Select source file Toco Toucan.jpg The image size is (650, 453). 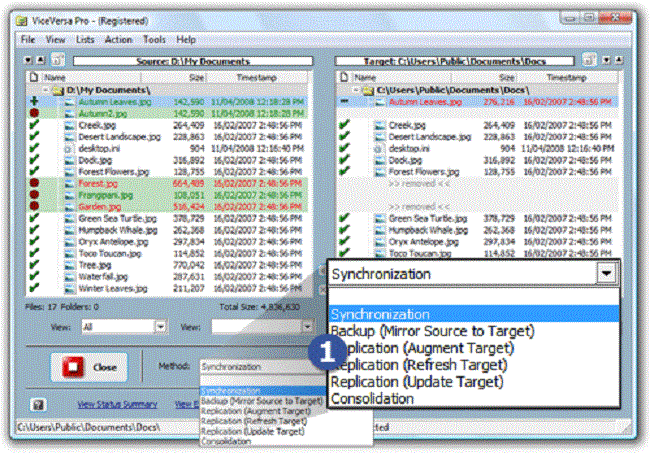tap(110, 253)
